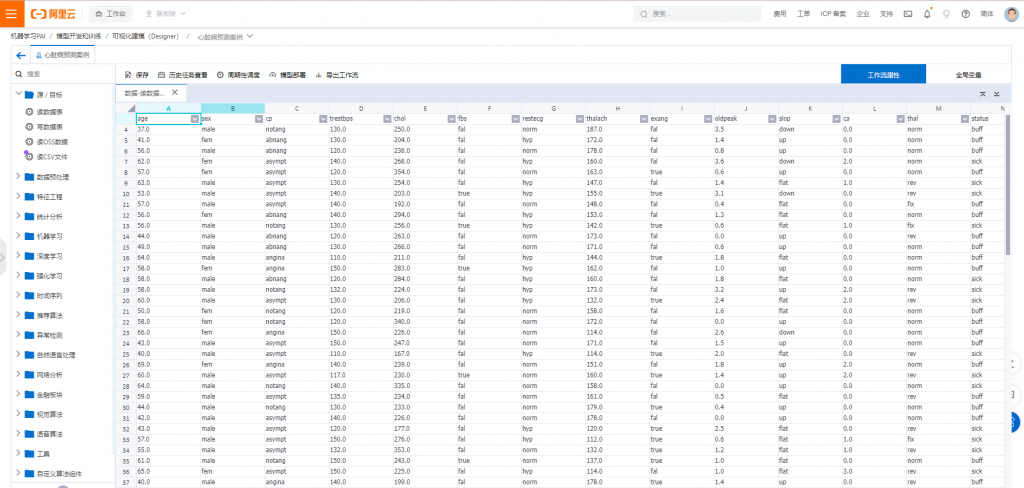
Task: Go to 可视化建模 (Designer) breadcrumb
Action: tap(145, 37)
